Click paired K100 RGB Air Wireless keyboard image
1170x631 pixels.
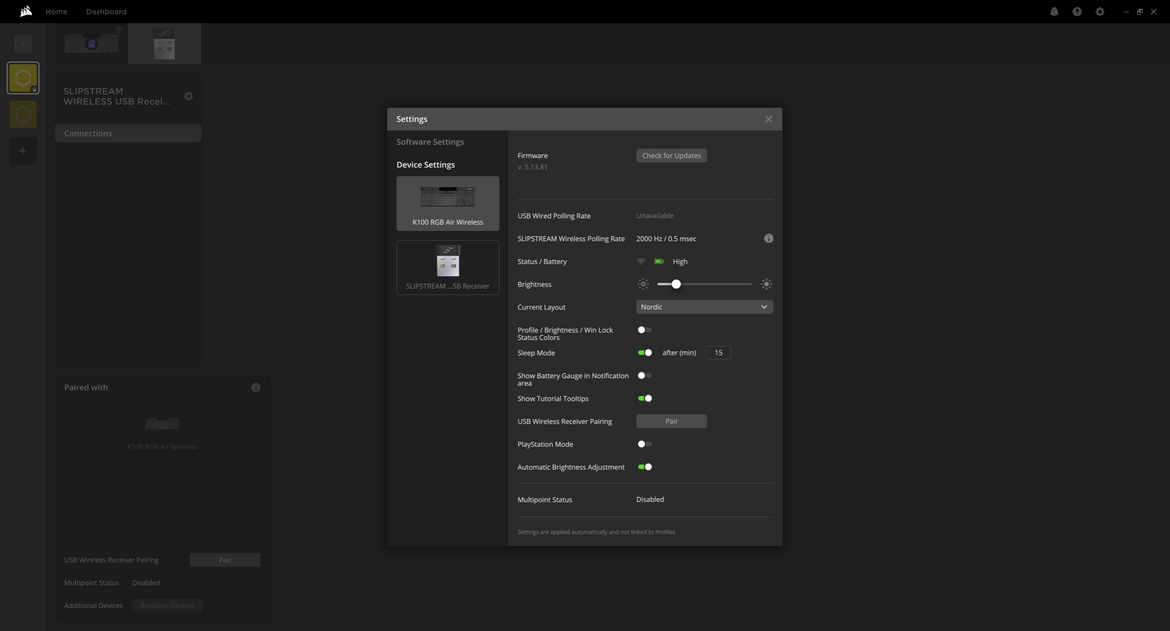[162, 424]
